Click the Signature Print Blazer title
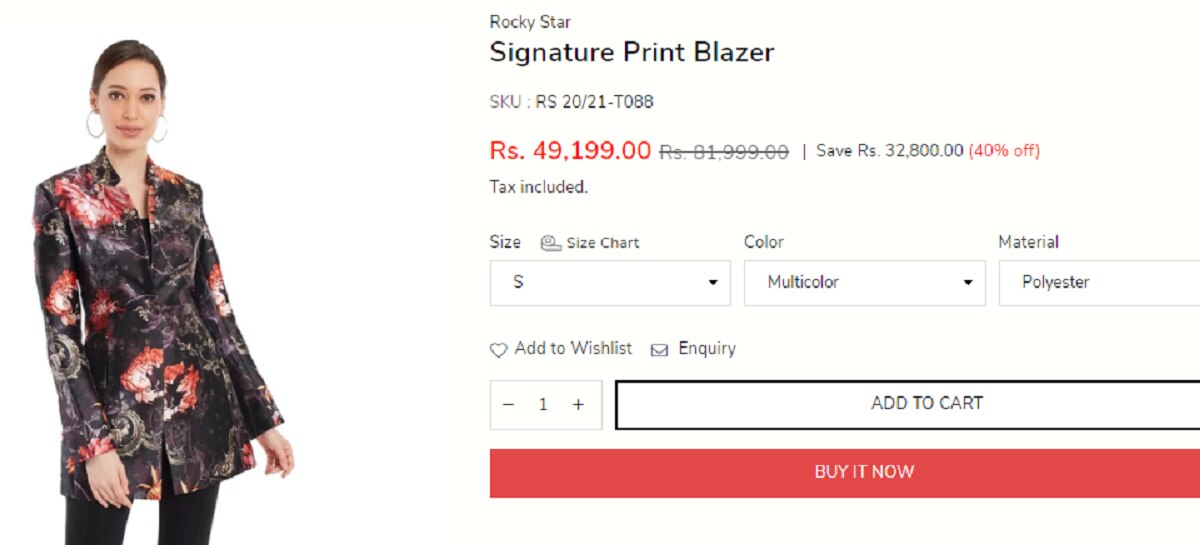 click(x=632, y=53)
